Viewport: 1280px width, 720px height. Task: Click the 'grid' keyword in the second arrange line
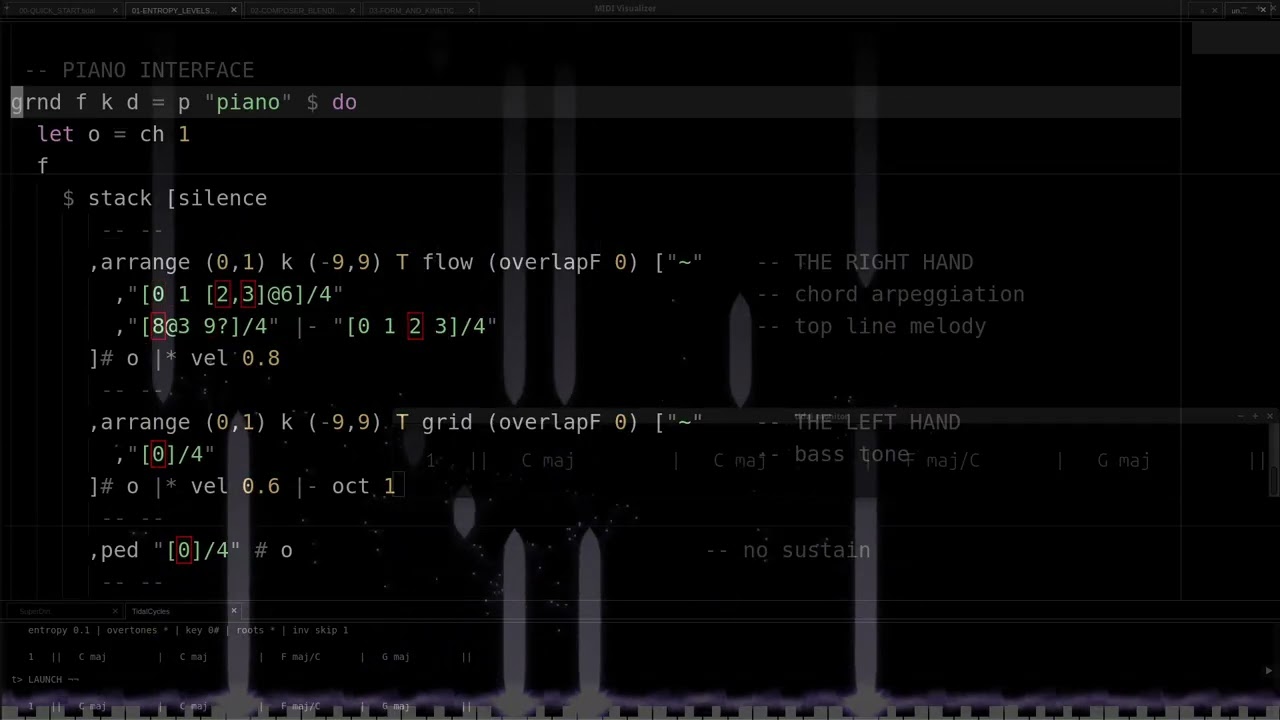(447, 422)
